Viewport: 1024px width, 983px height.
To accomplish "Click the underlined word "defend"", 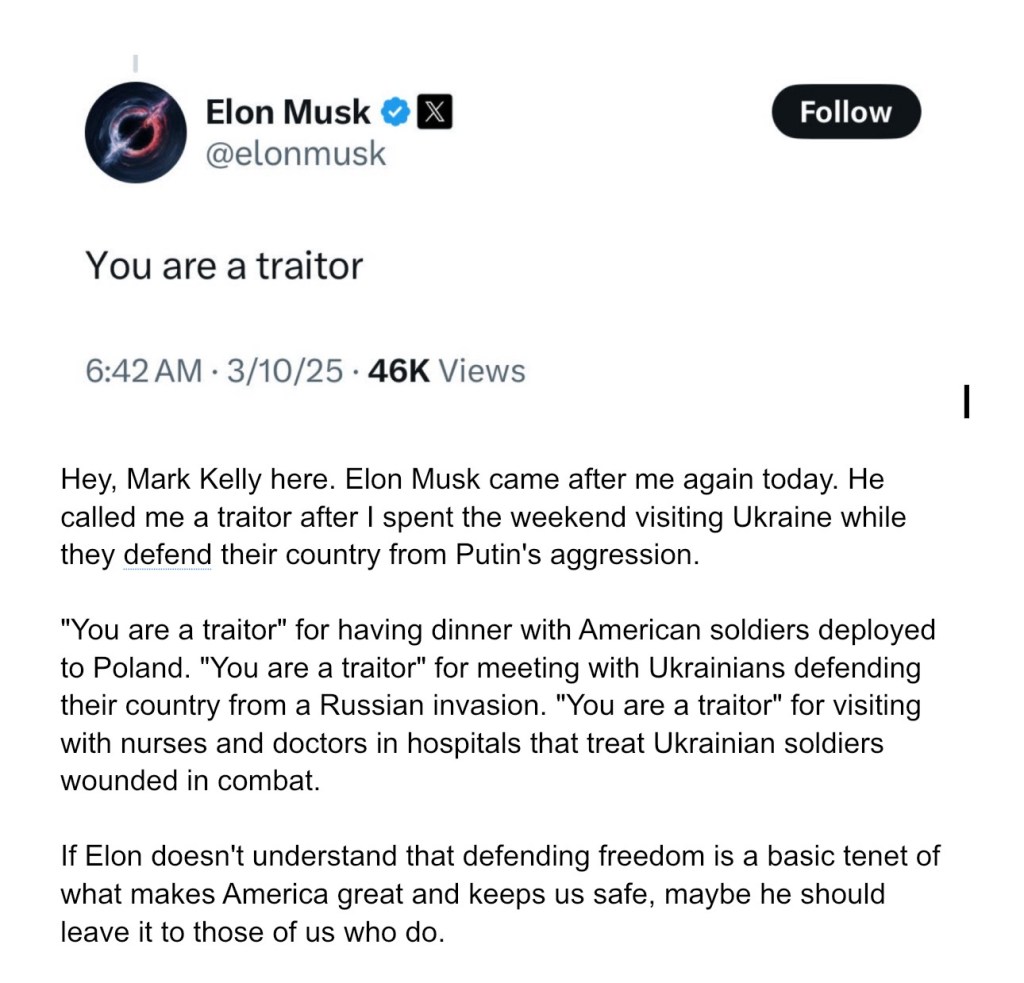I will pyautogui.click(x=167, y=555).
